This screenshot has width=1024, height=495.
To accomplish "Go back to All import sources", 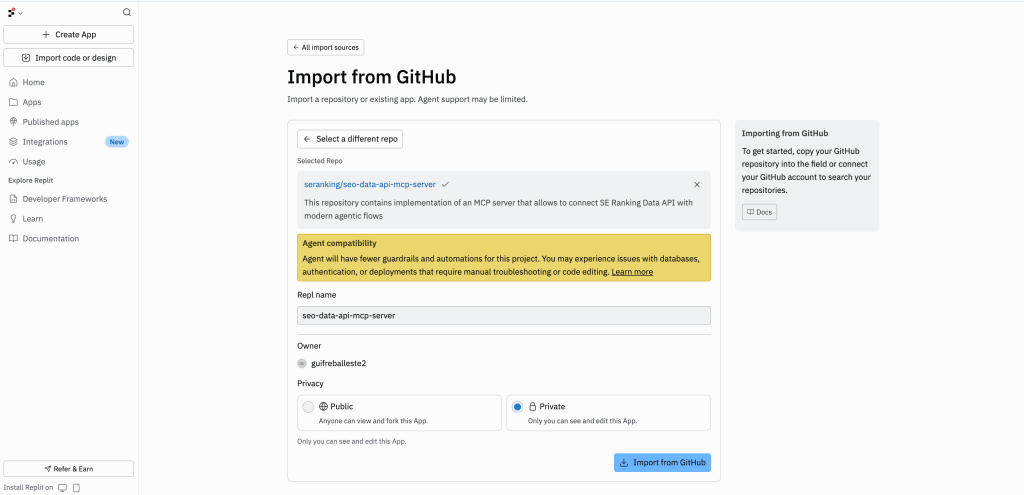I will click(326, 47).
